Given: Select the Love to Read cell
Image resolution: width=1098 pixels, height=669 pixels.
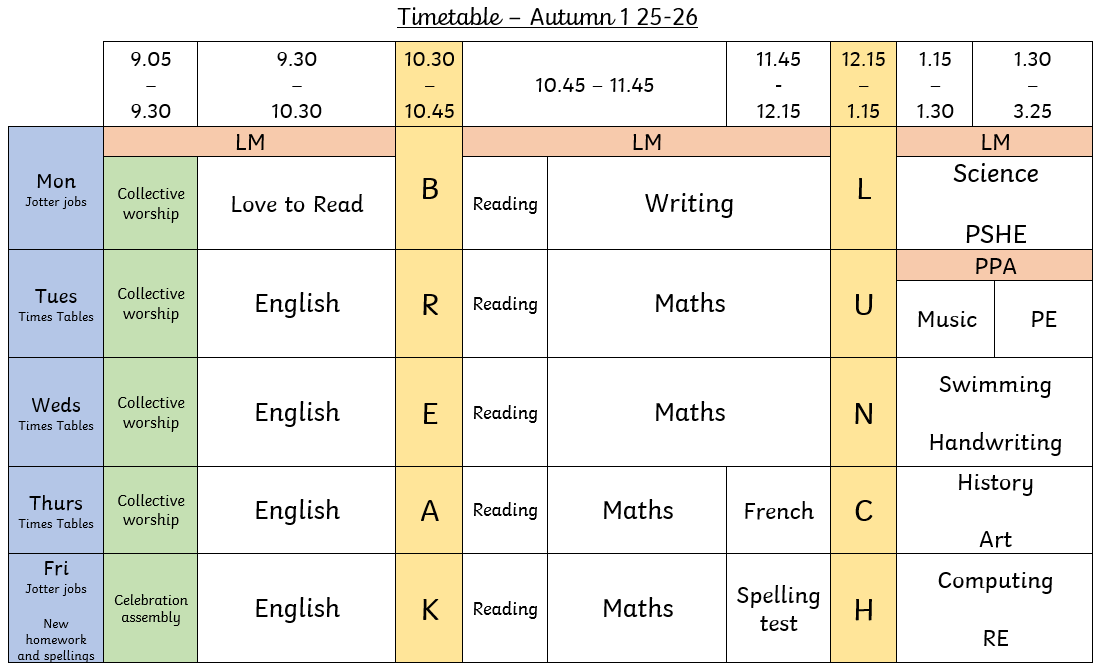Looking at the screenshot, I should (x=296, y=203).
